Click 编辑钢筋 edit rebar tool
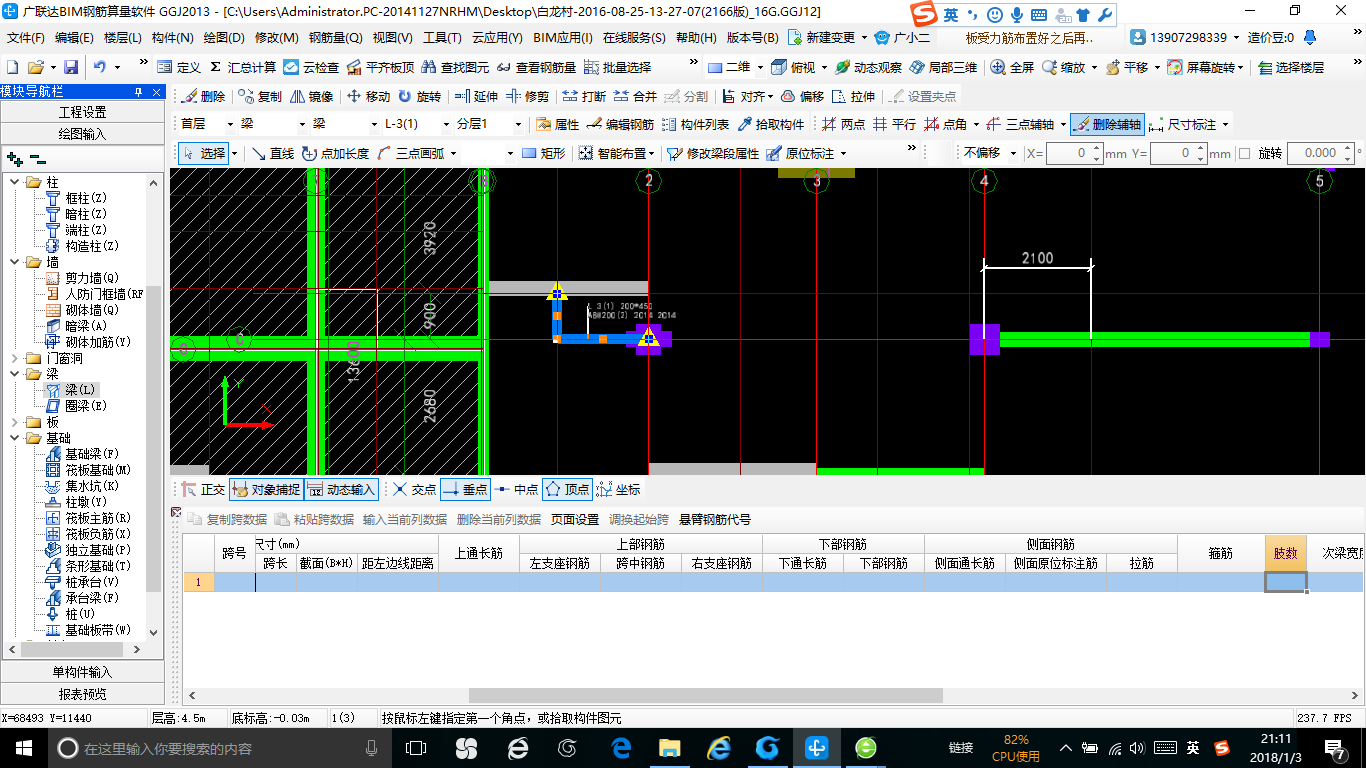The image size is (1366, 768). pos(620,124)
